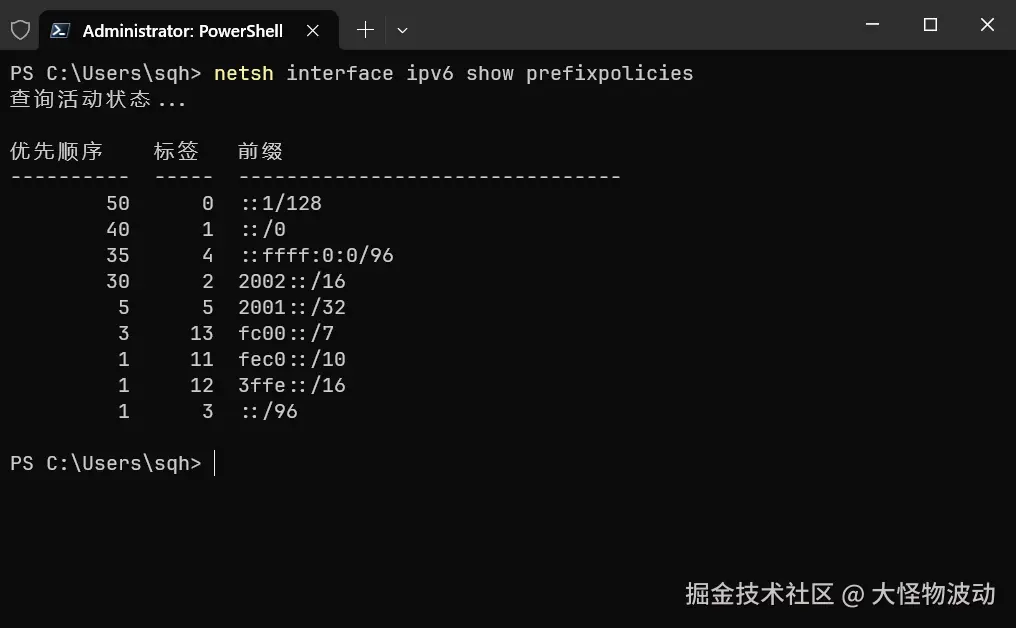Click the bottom PS prompt cursor
The image size is (1016, 628).
pos(214,463)
